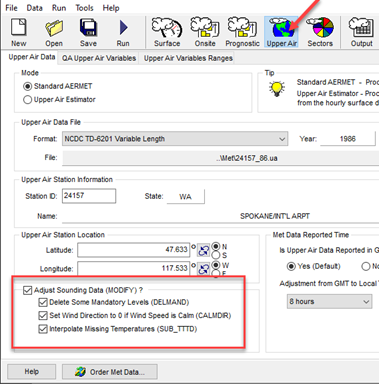The width and height of the screenshot is (379, 384).
Task: Toggle Delete Some Mandatory Levels (DELMAND)
Action: pyautogui.click(x=43, y=302)
